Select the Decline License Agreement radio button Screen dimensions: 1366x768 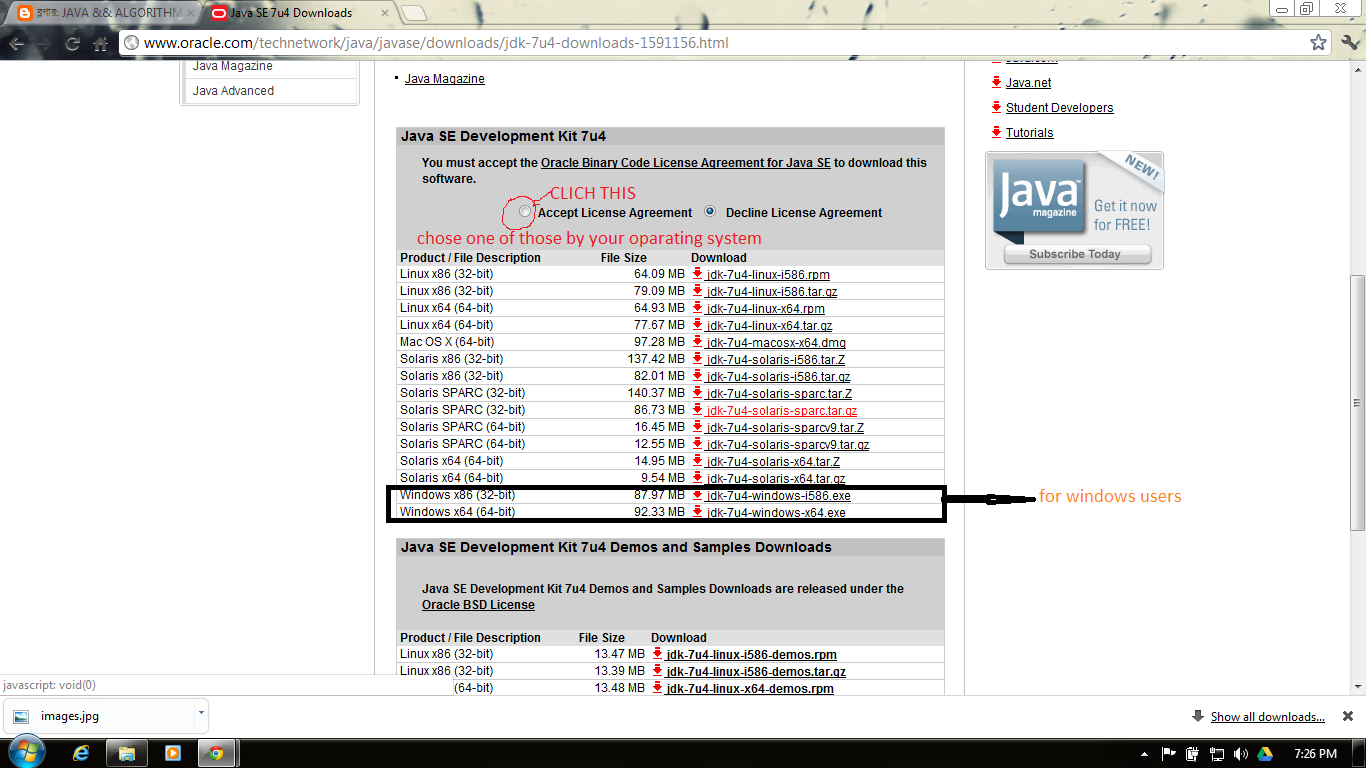click(x=710, y=212)
